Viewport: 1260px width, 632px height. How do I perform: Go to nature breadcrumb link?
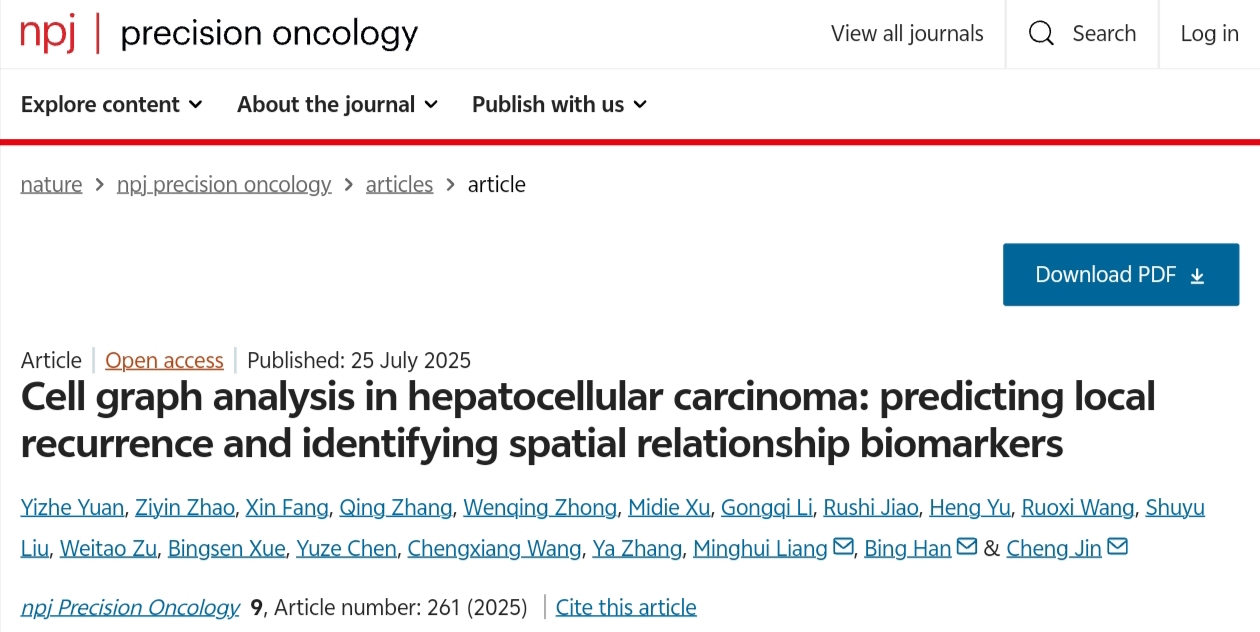tap(51, 184)
